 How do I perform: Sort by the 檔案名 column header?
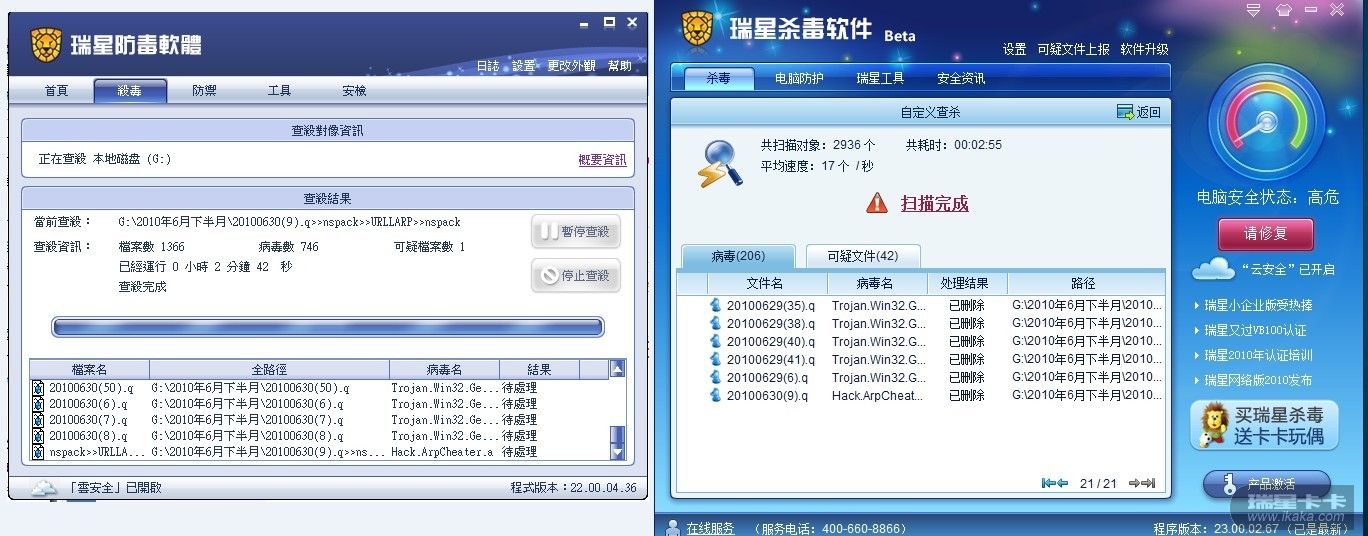89,370
